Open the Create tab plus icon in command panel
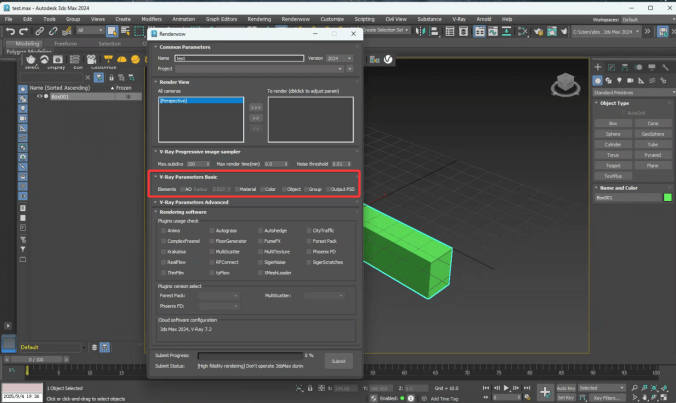 pos(598,66)
